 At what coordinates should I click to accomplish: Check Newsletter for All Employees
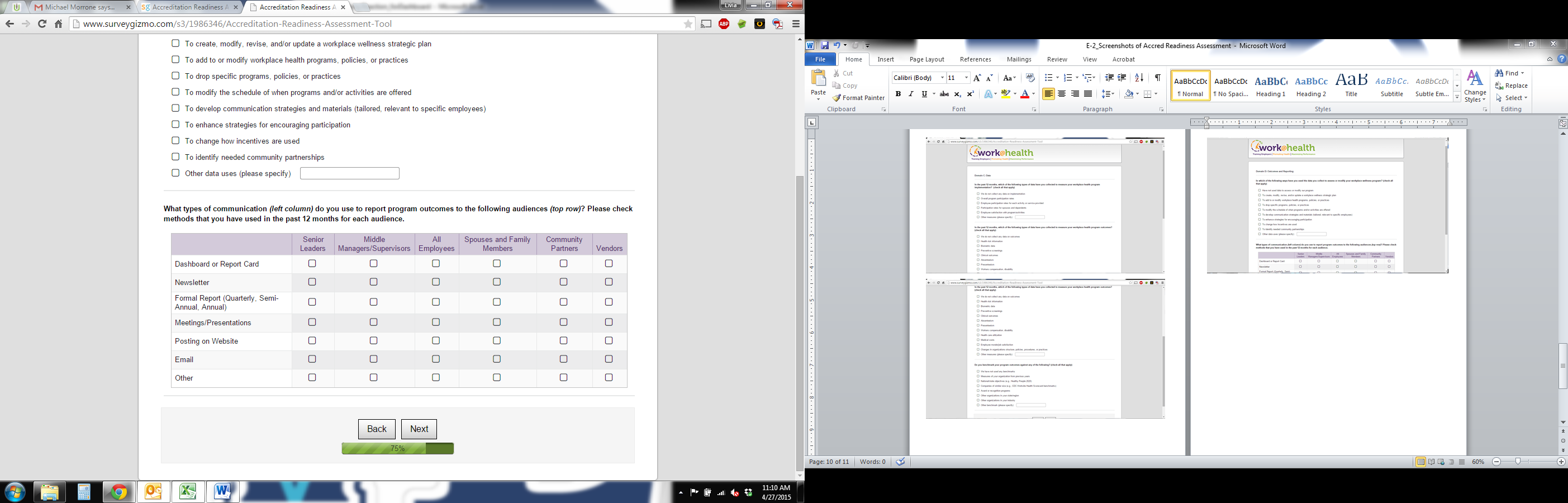(436, 282)
